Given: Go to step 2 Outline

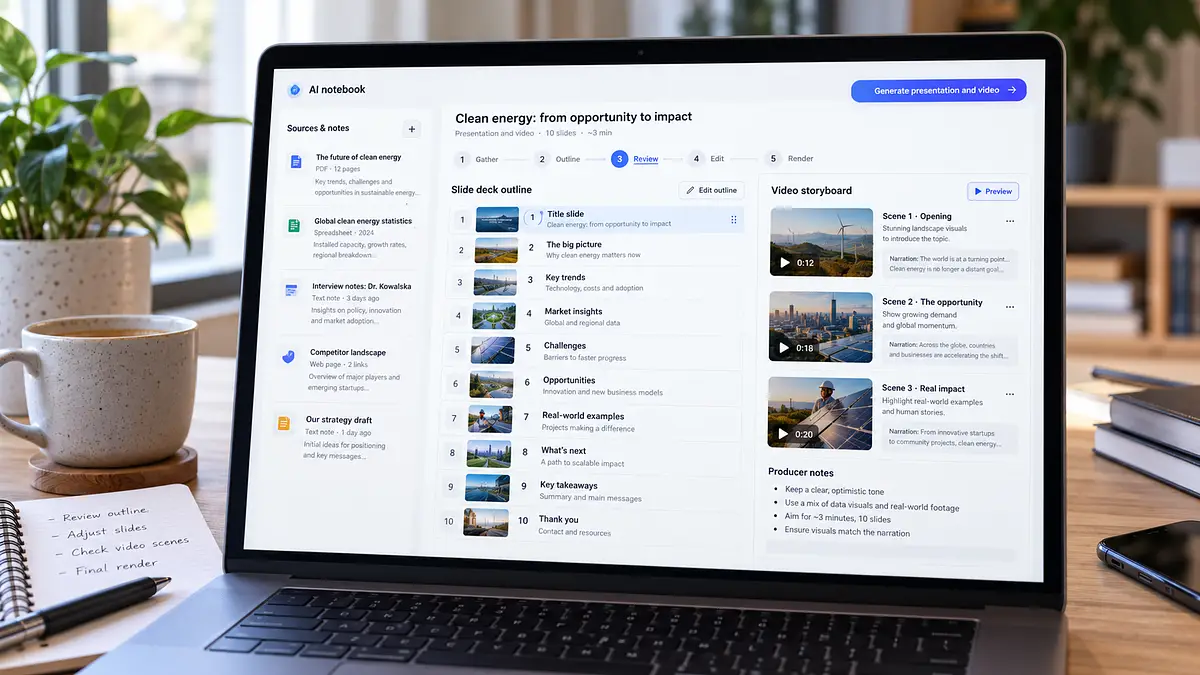Looking at the screenshot, I should pyautogui.click(x=557, y=159).
